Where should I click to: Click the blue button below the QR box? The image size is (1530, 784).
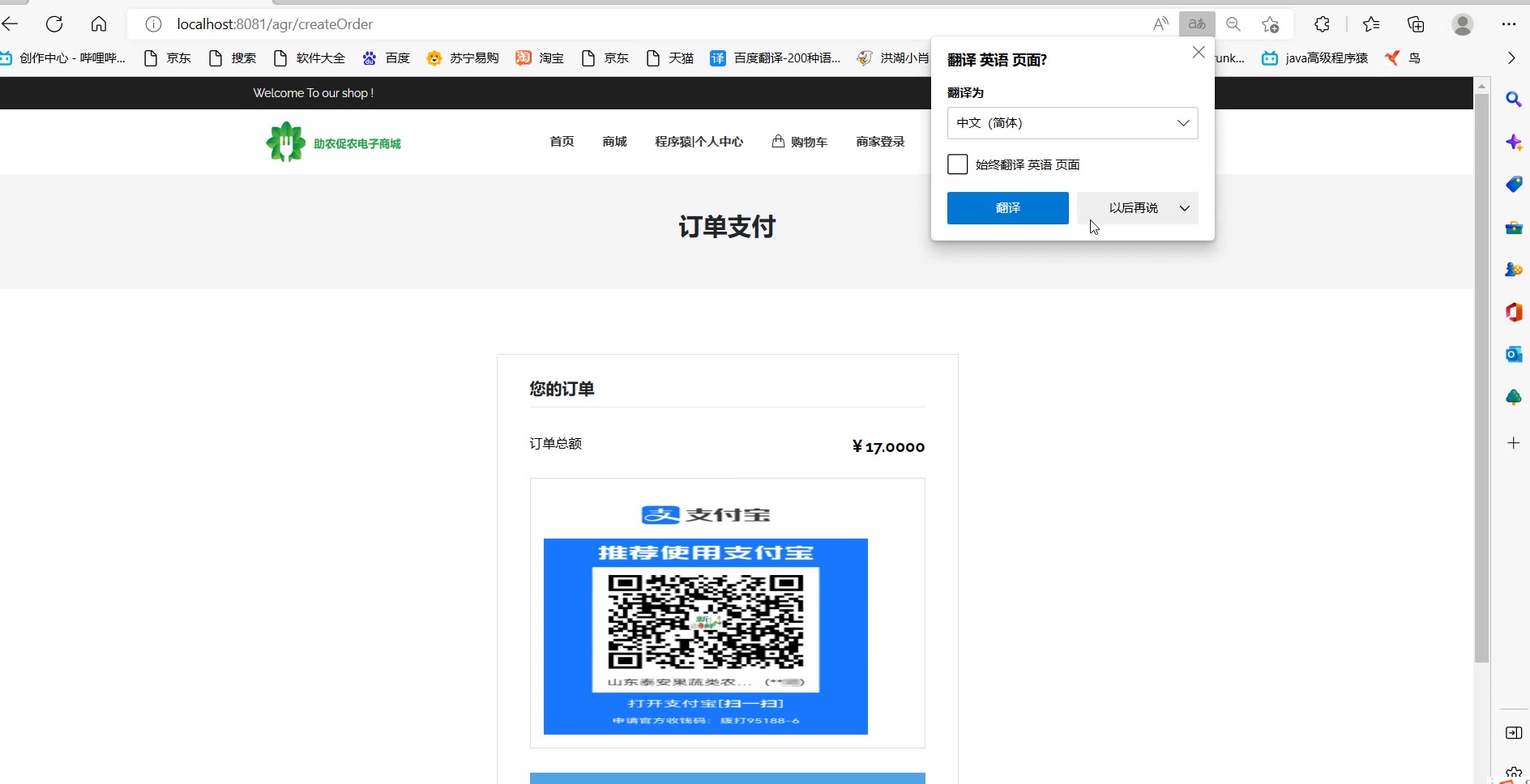coord(728,778)
